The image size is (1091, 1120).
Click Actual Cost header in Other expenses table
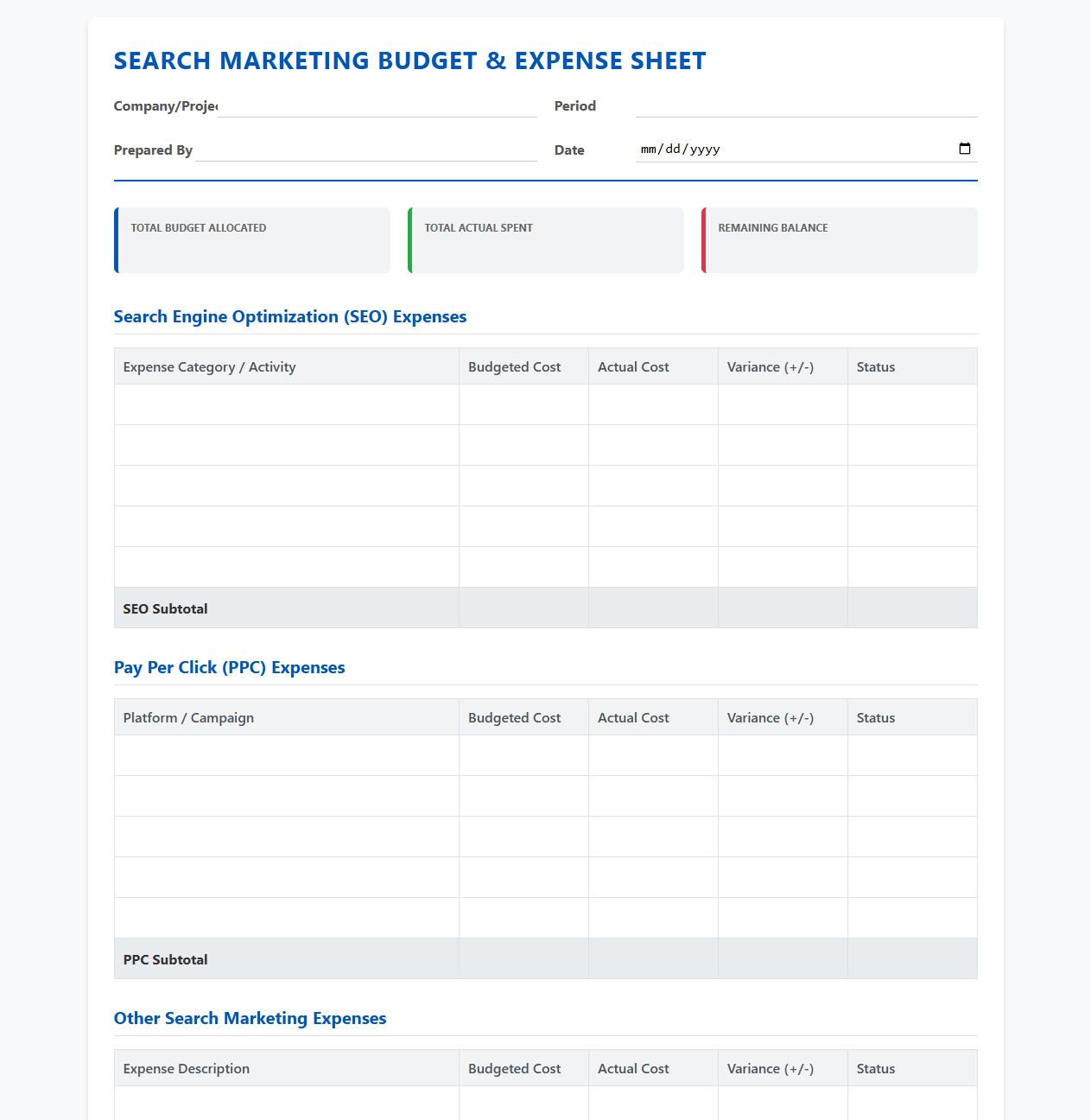(654, 1068)
